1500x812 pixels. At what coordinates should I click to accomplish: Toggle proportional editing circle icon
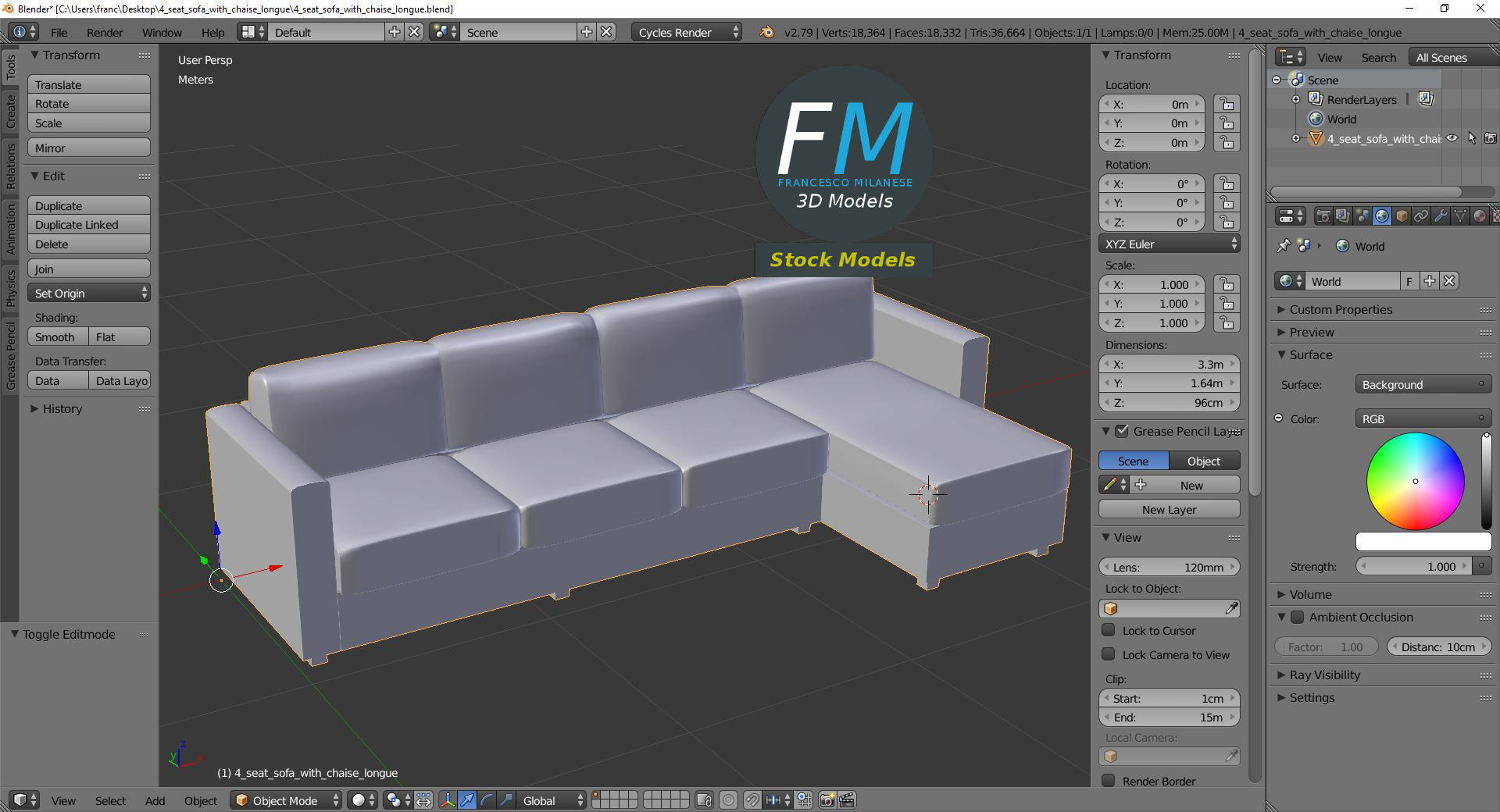728,800
